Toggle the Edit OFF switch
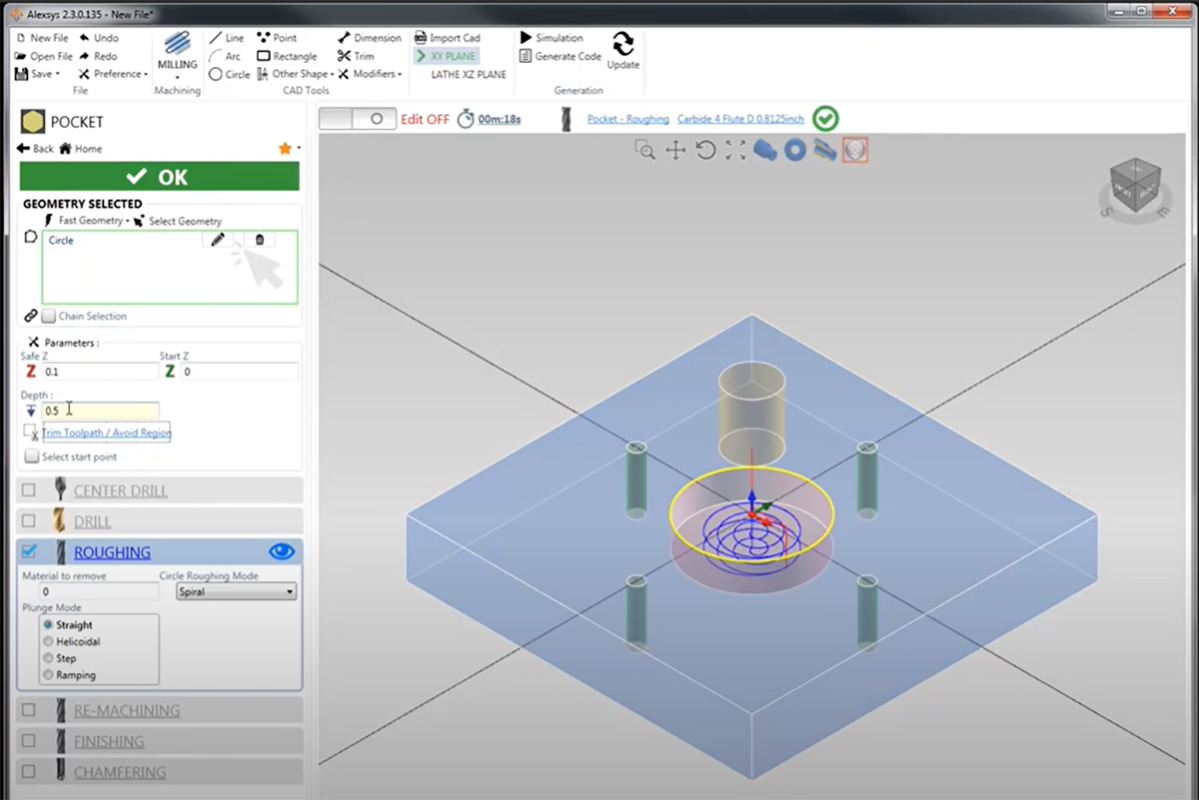 (x=357, y=118)
